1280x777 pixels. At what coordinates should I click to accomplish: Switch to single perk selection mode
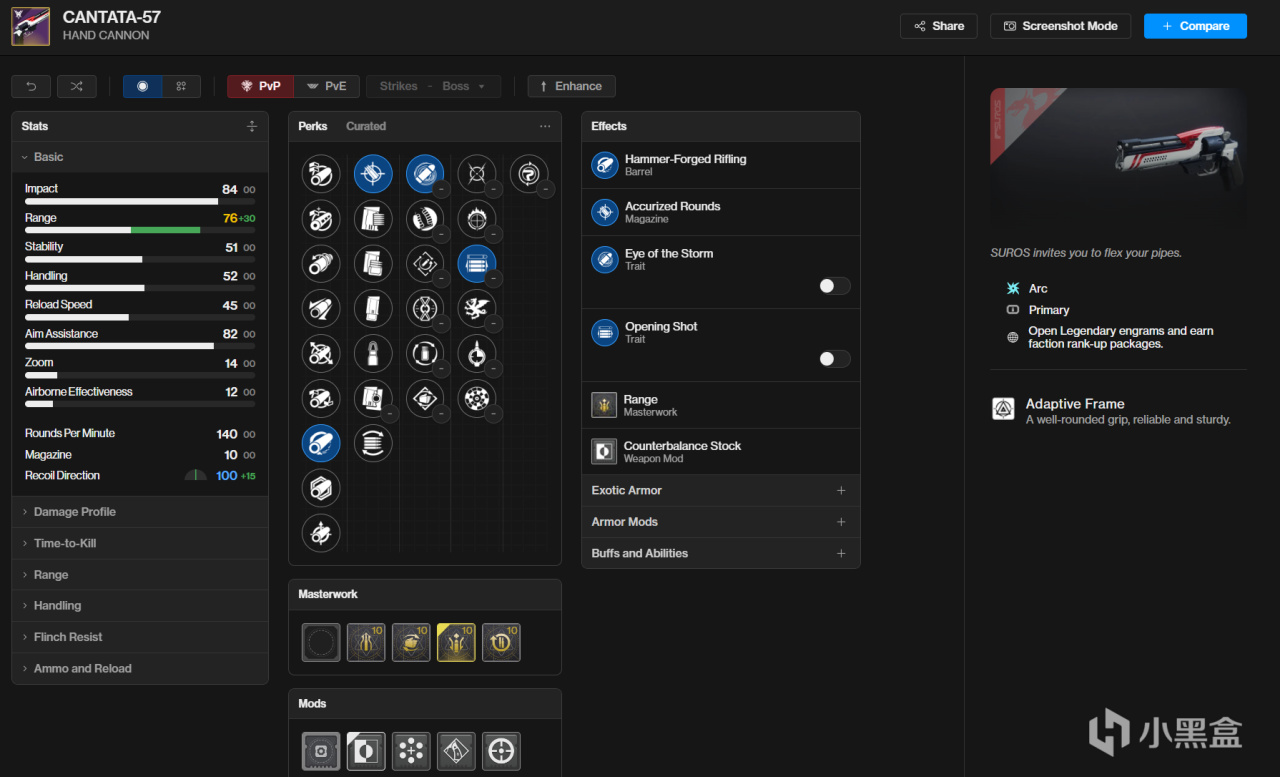pos(143,86)
